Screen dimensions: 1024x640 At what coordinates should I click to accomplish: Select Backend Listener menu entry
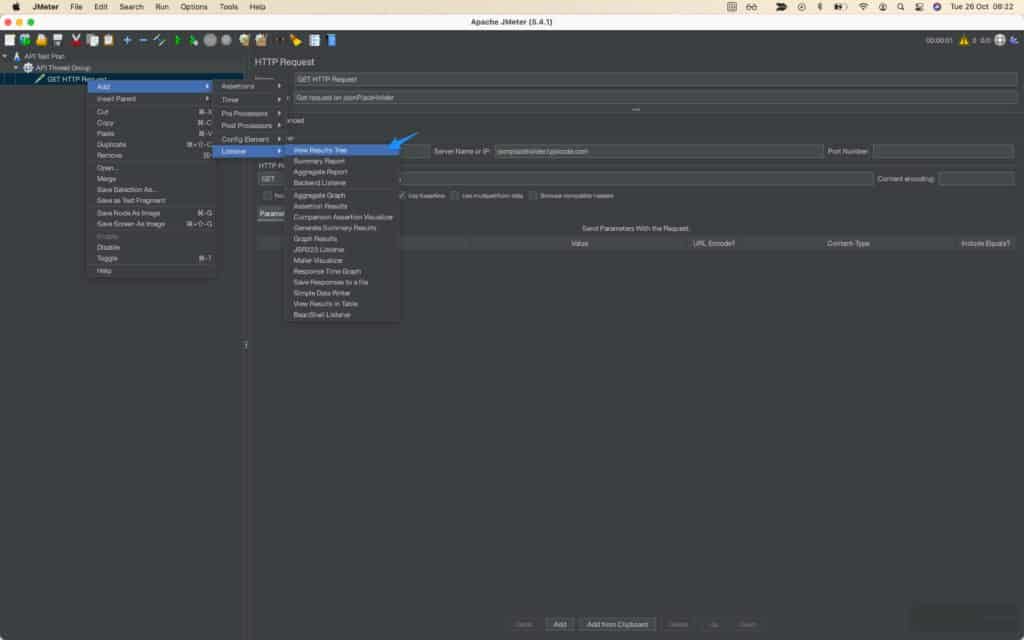pos(342,183)
